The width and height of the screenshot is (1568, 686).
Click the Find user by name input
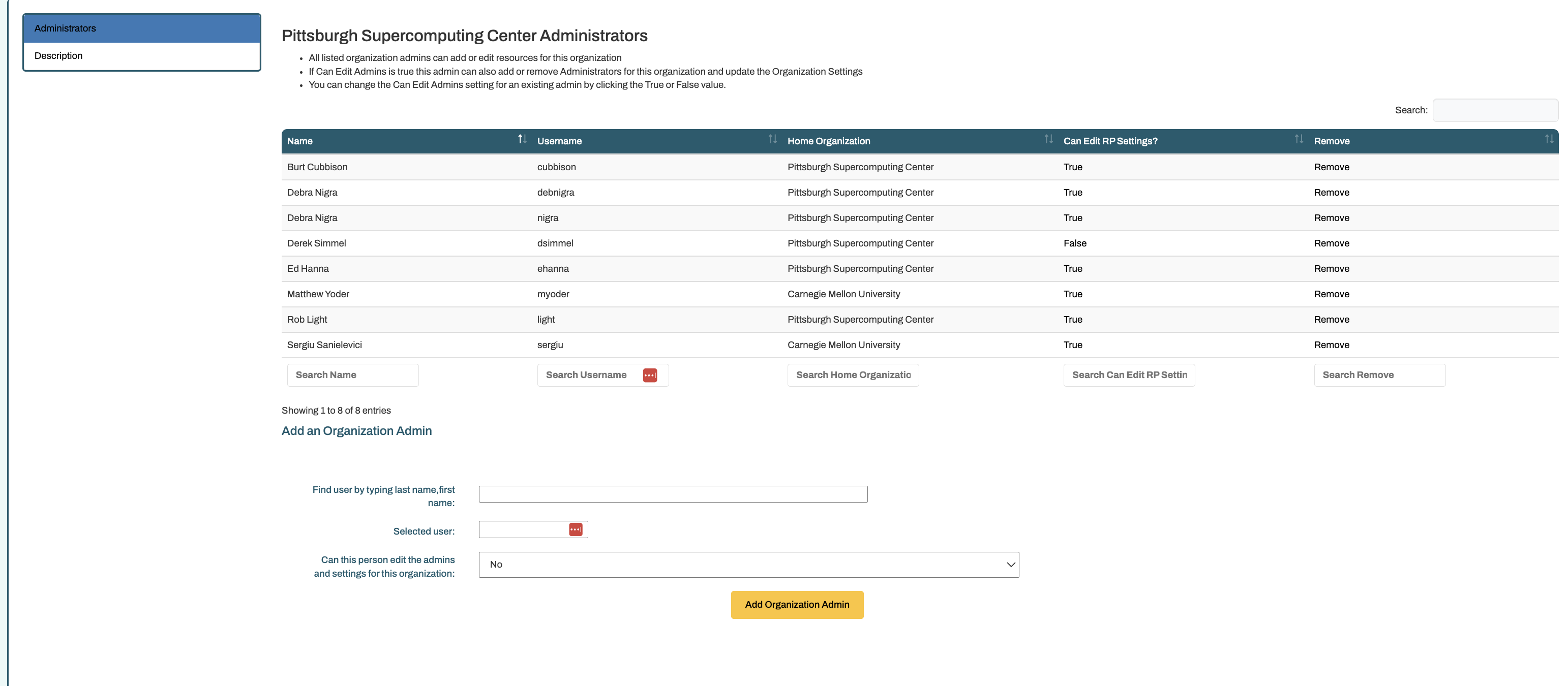(673, 494)
